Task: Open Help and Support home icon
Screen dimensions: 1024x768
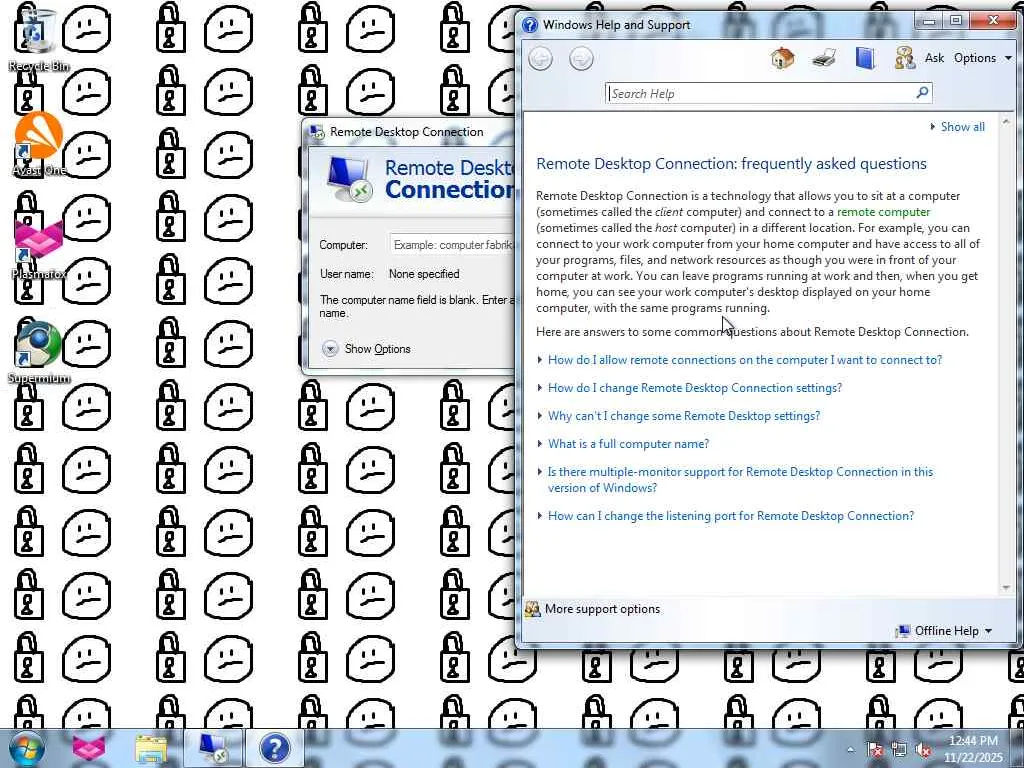Action: [x=782, y=58]
